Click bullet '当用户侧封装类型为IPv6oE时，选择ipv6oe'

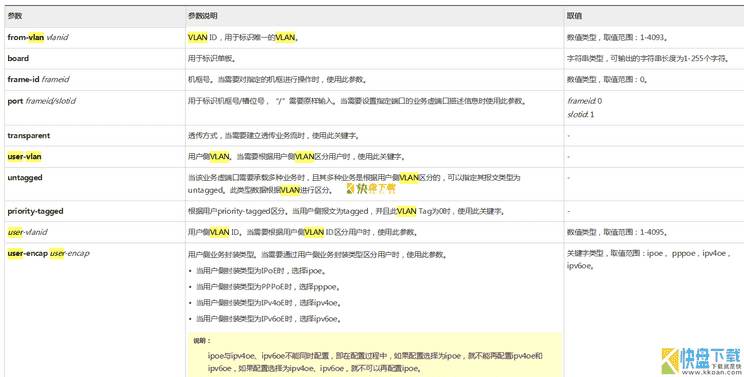(x=269, y=319)
